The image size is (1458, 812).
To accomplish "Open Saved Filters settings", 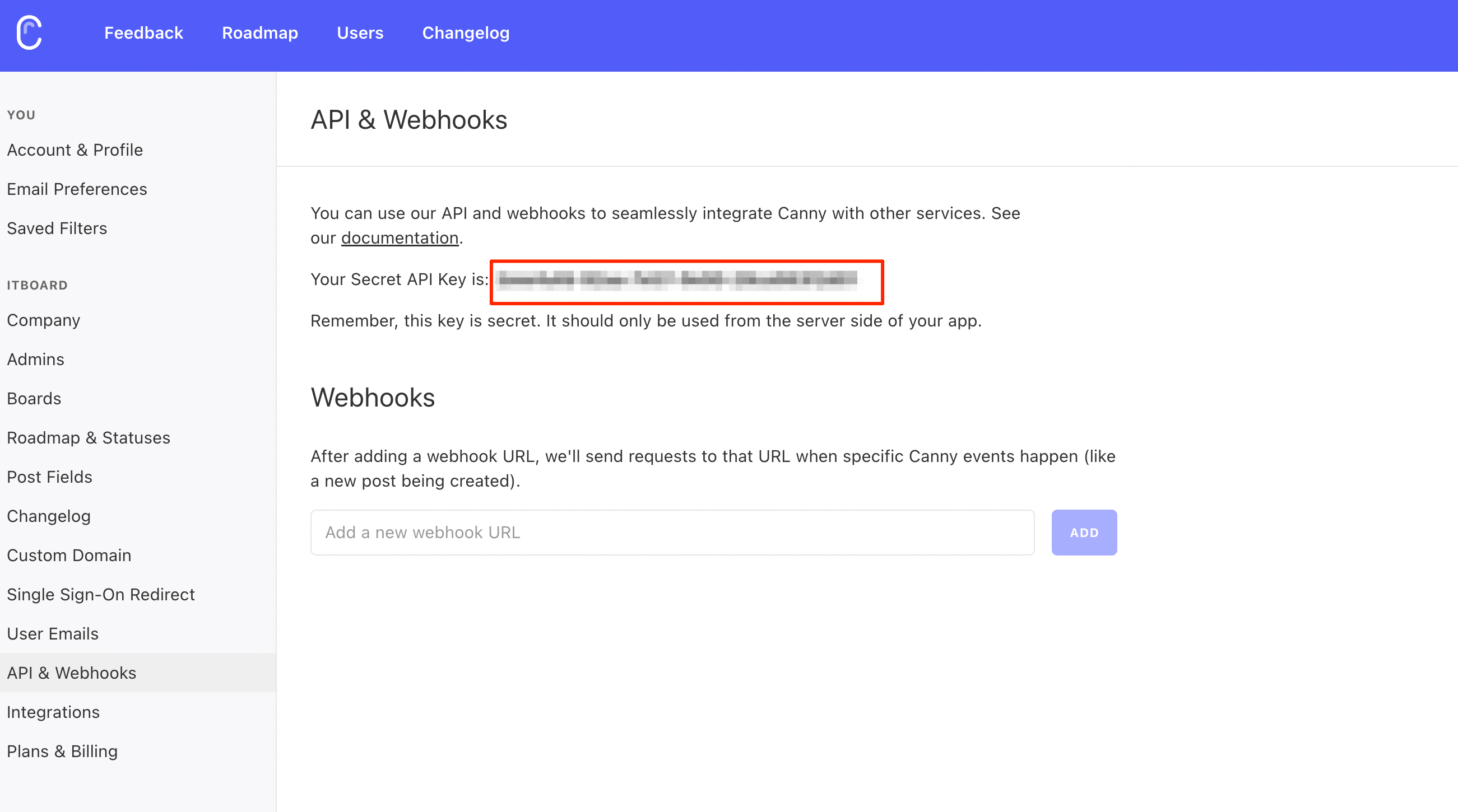I will 57,228.
